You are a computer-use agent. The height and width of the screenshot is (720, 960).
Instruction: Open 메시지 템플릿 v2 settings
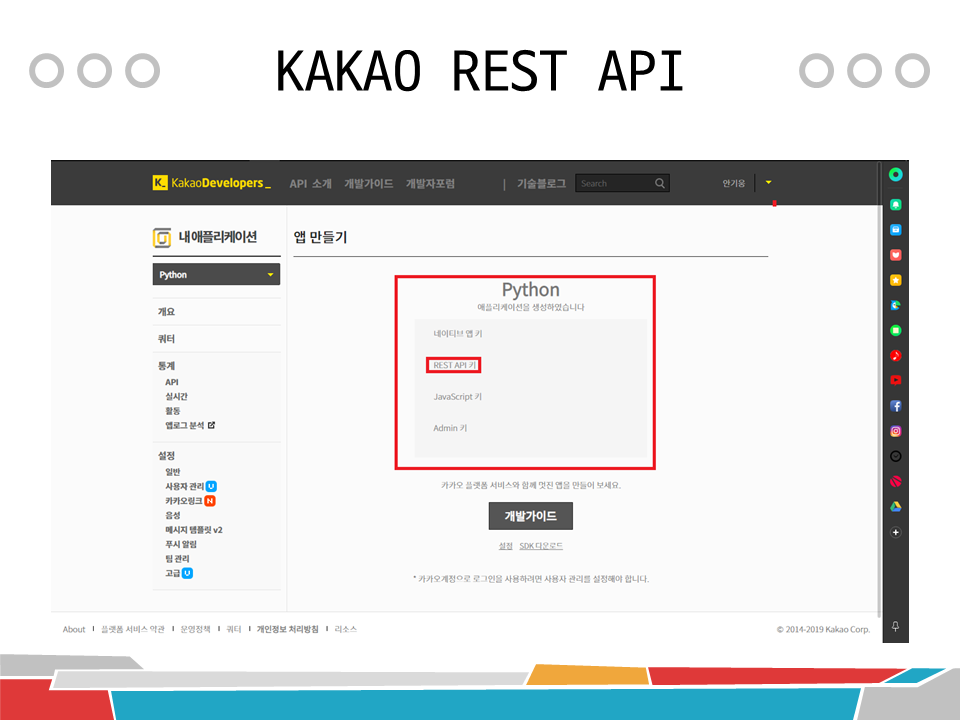[193, 530]
